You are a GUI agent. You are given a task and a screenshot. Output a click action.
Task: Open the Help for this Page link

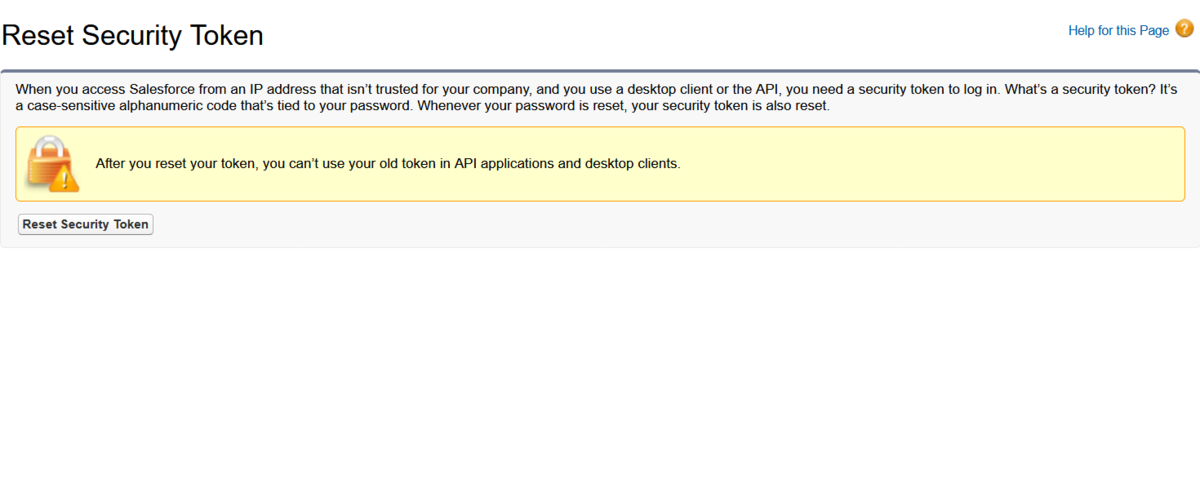pyautogui.click(x=1118, y=30)
